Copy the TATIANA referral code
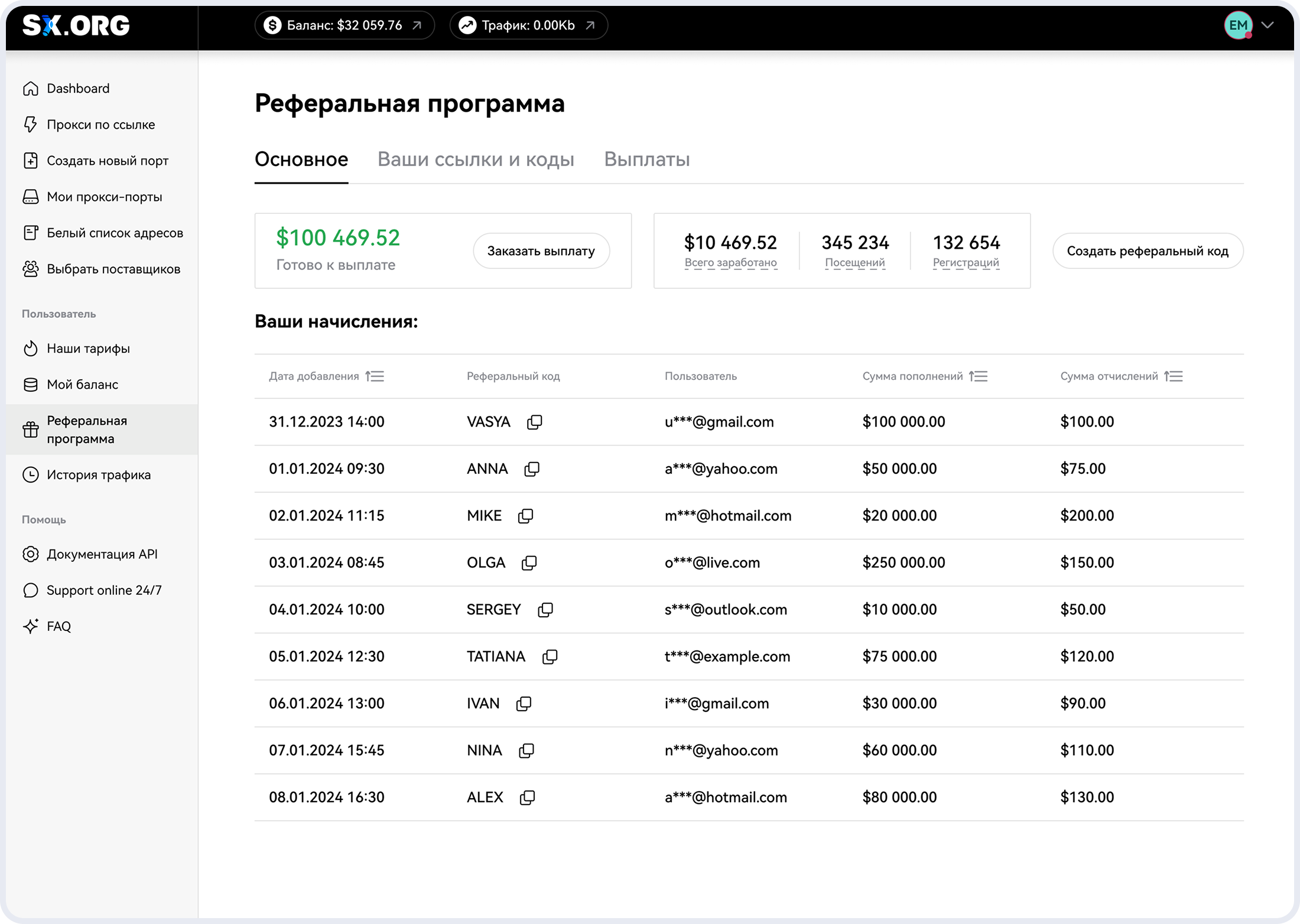The height and width of the screenshot is (924, 1300). point(550,656)
